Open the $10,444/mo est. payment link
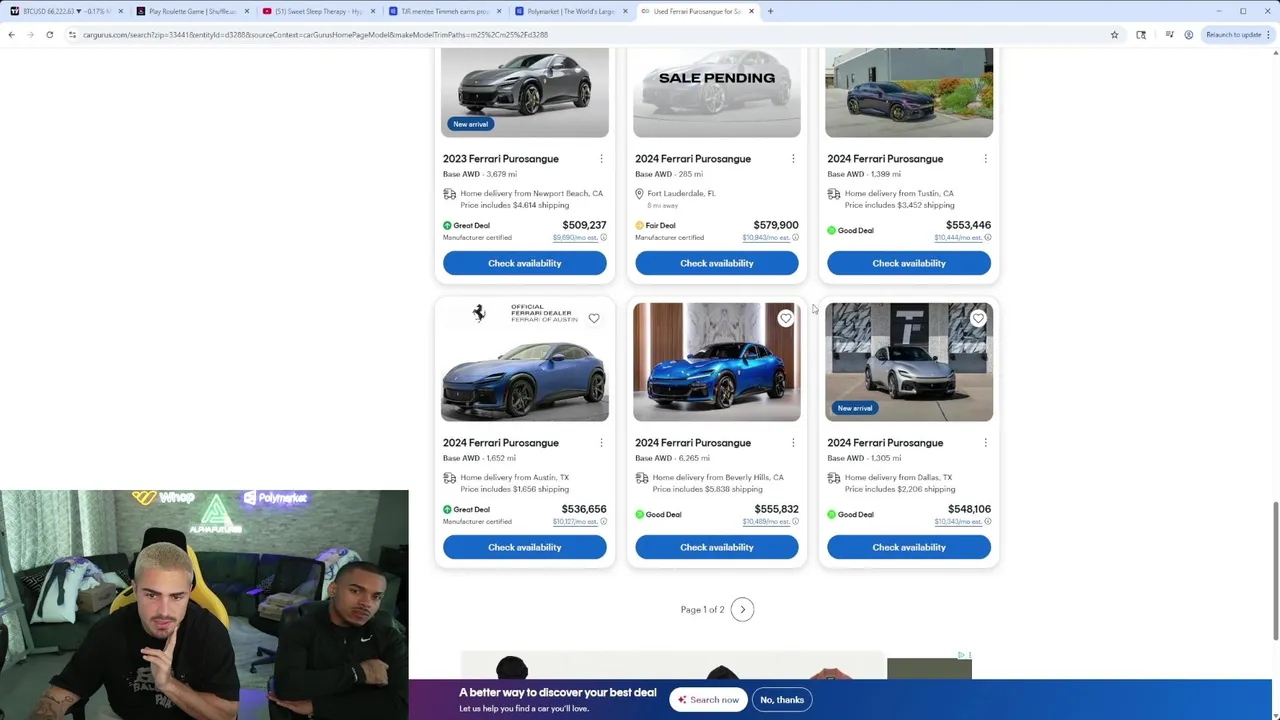 pyautogui.click(x=957, y=238)
